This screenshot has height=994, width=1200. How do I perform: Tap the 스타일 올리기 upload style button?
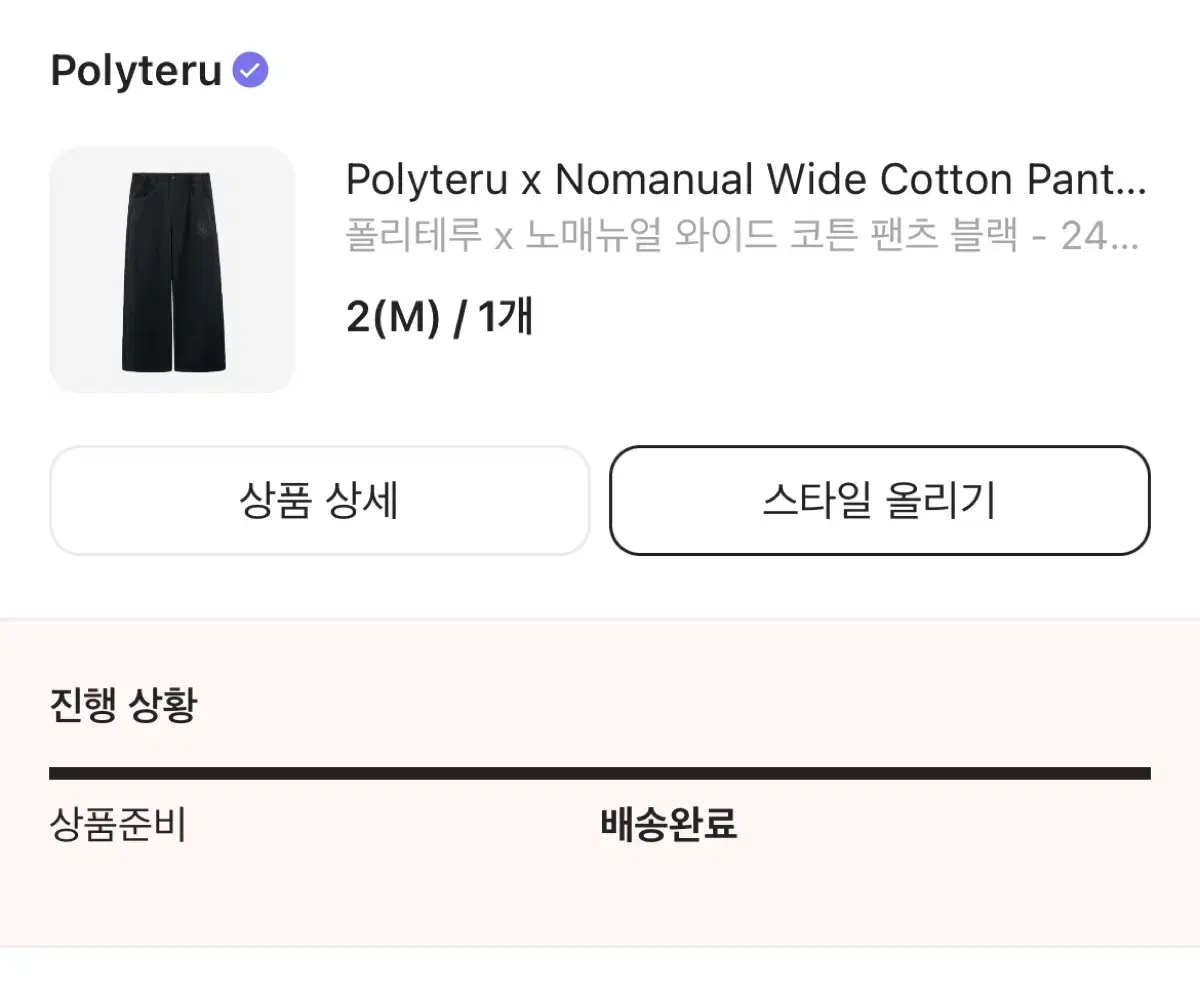pyautogui.click(x=880, y=500)
